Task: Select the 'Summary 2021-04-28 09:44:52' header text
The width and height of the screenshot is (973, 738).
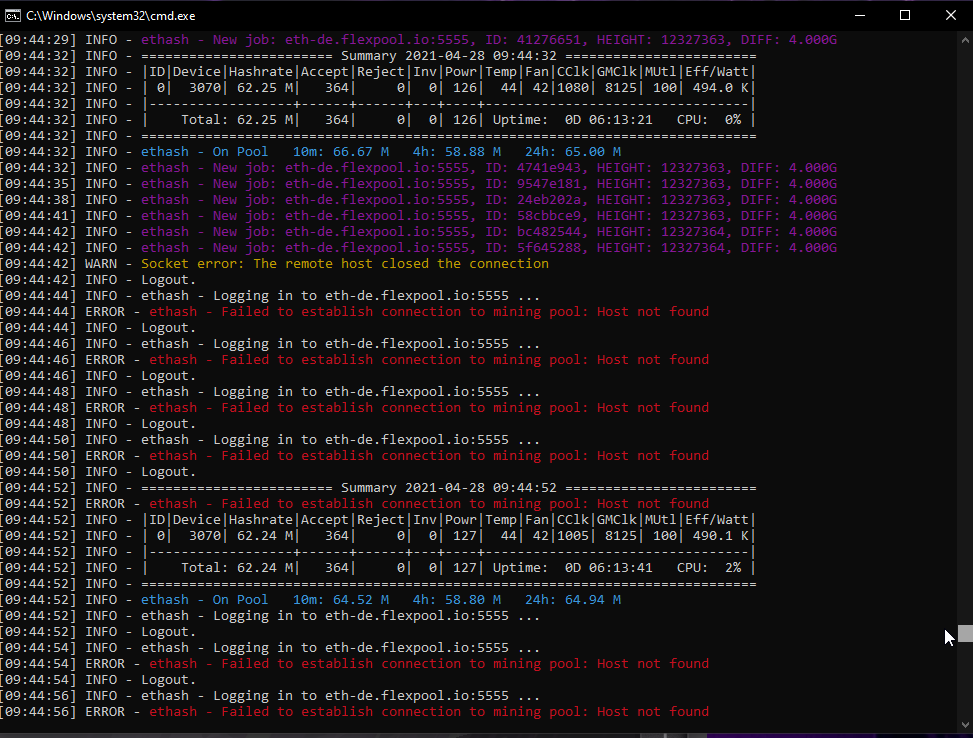Action: tap(449, 488)
